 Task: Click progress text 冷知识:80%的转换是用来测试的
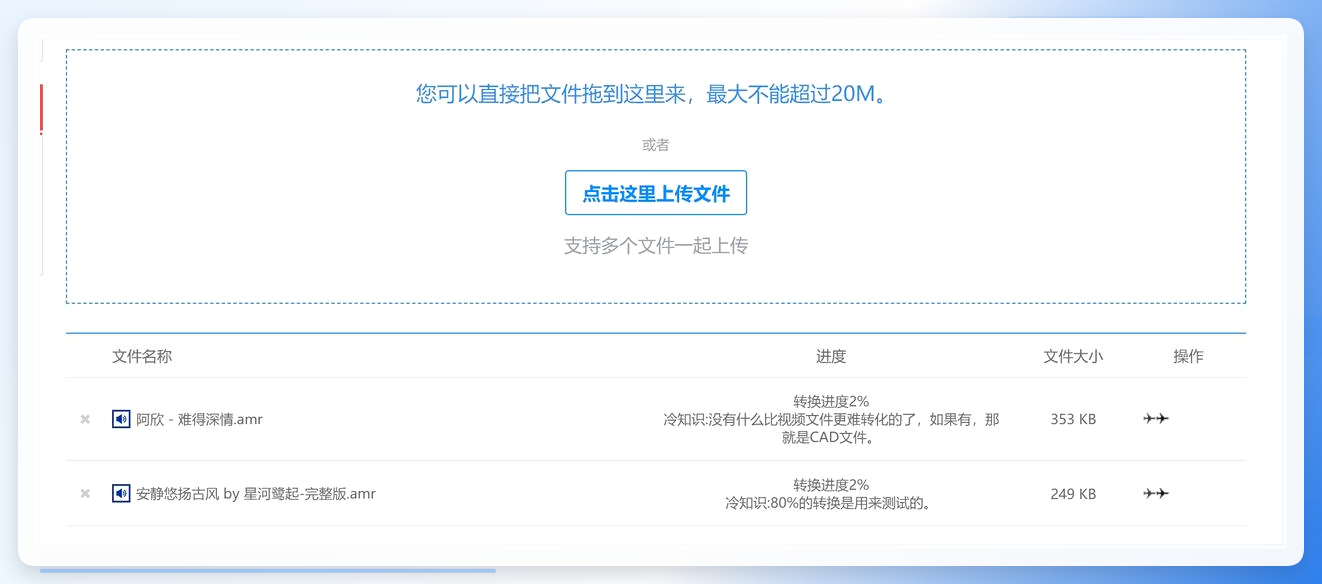831,503
